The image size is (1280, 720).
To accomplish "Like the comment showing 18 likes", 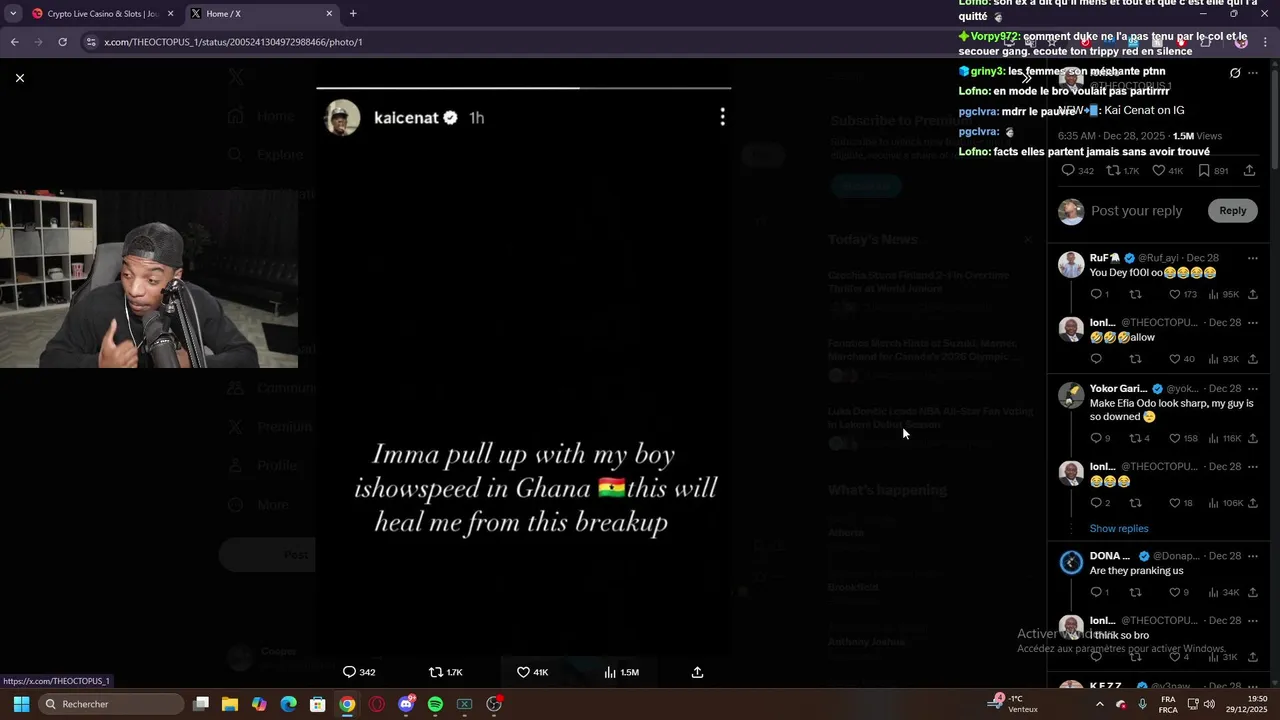I will point(1181,503).
